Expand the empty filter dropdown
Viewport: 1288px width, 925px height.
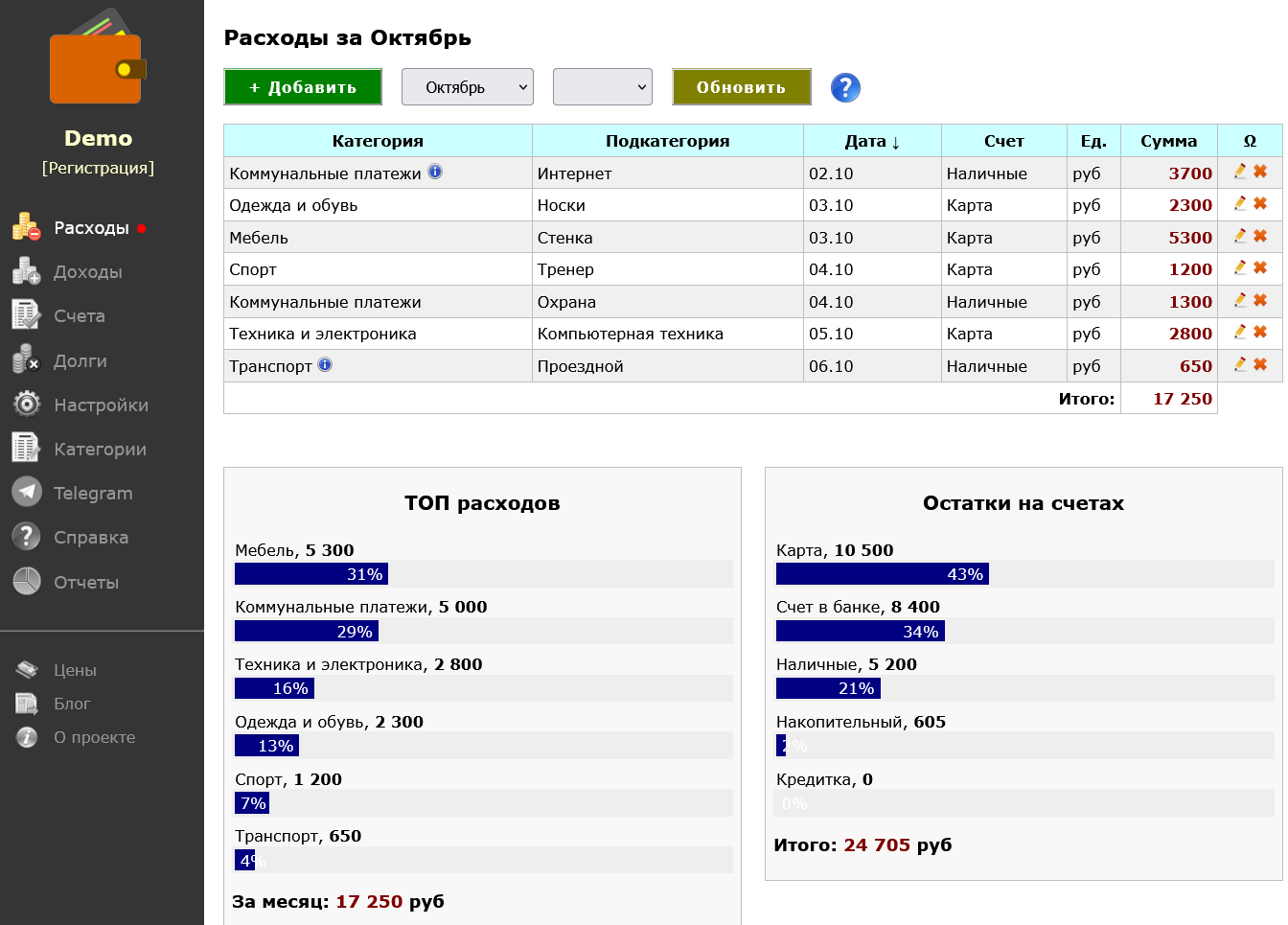(603, 87)
